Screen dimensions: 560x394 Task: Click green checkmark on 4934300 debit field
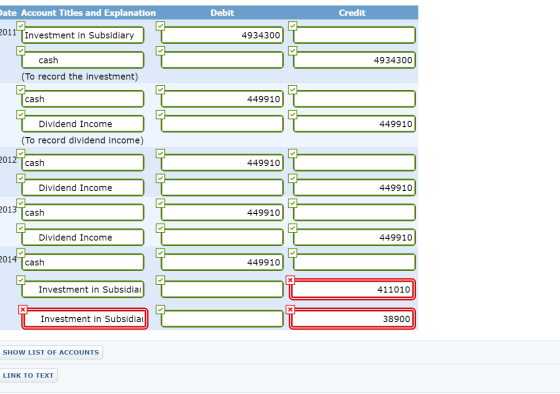(160, 26)
